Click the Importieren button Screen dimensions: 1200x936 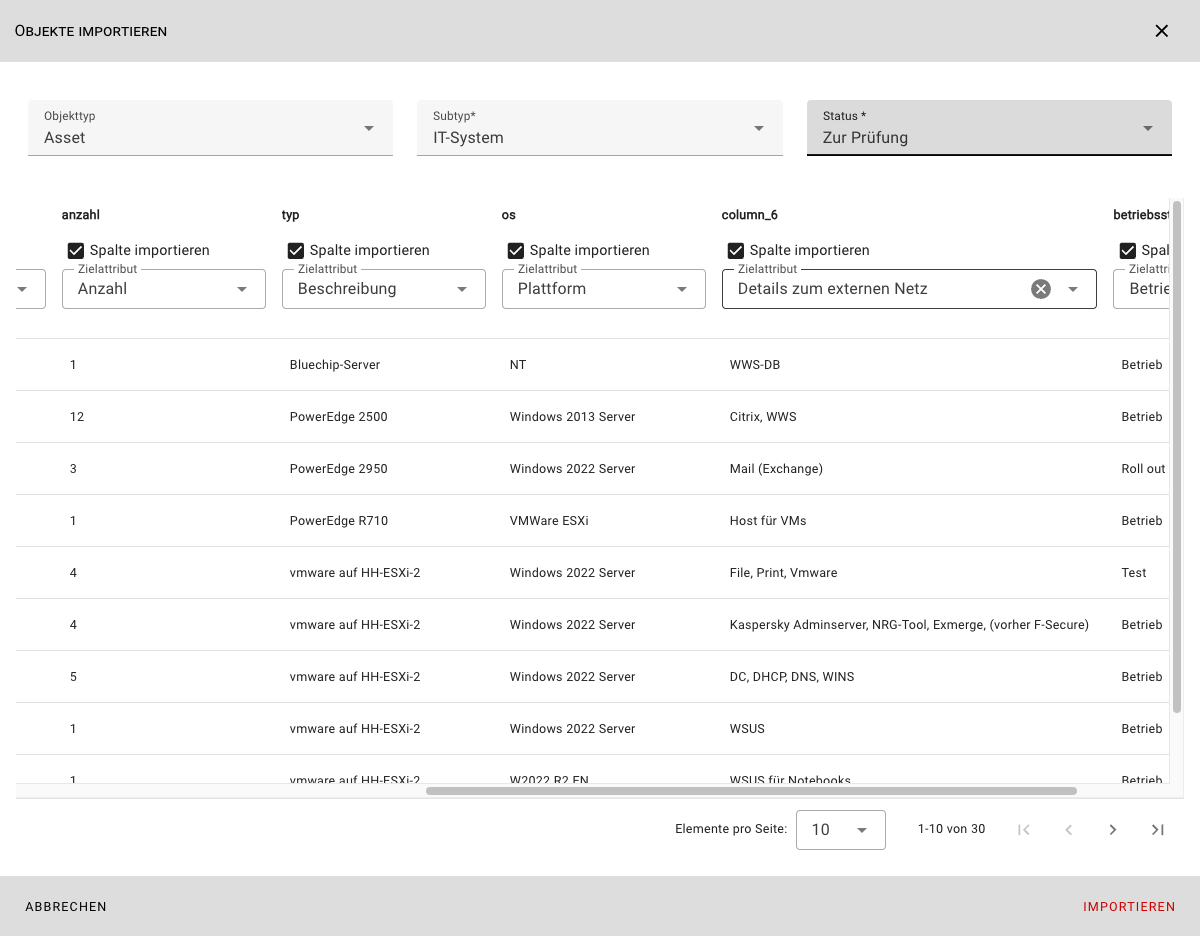tap(1129, 907)
